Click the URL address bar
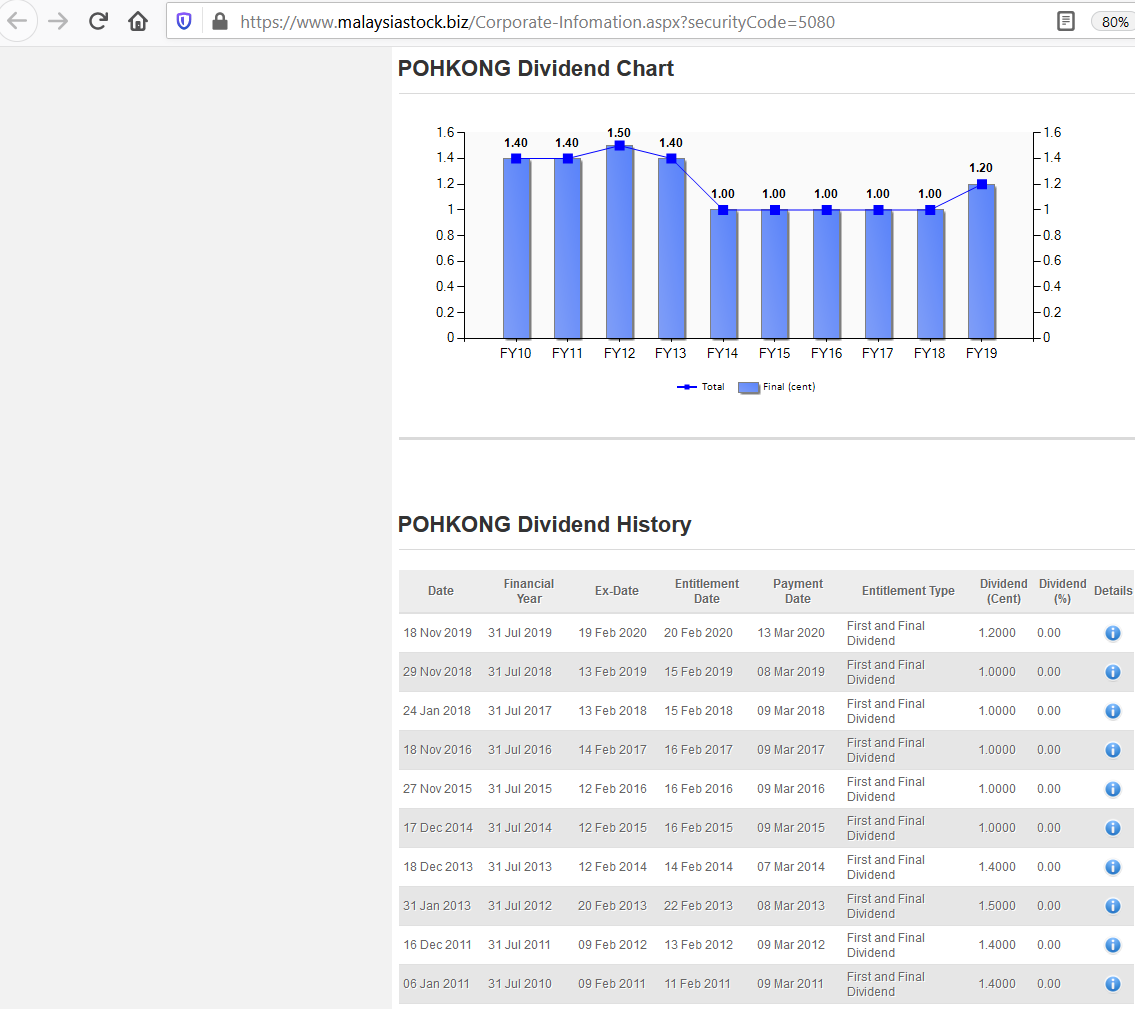The image size is (1135, 1009). coord(600,21)
